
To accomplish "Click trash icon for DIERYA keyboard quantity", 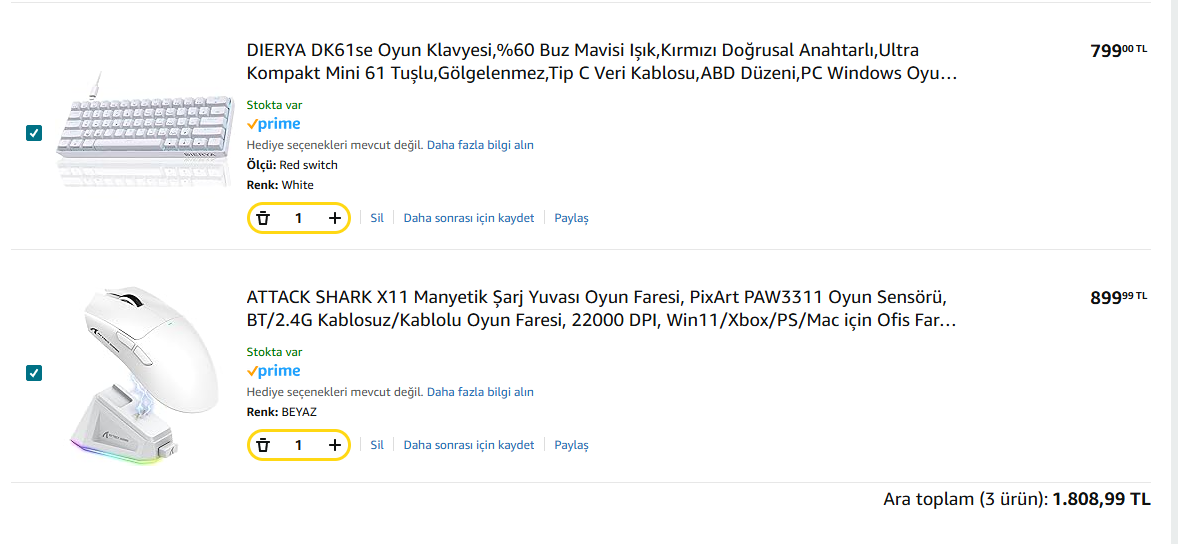I will click(x=263, y=218).
